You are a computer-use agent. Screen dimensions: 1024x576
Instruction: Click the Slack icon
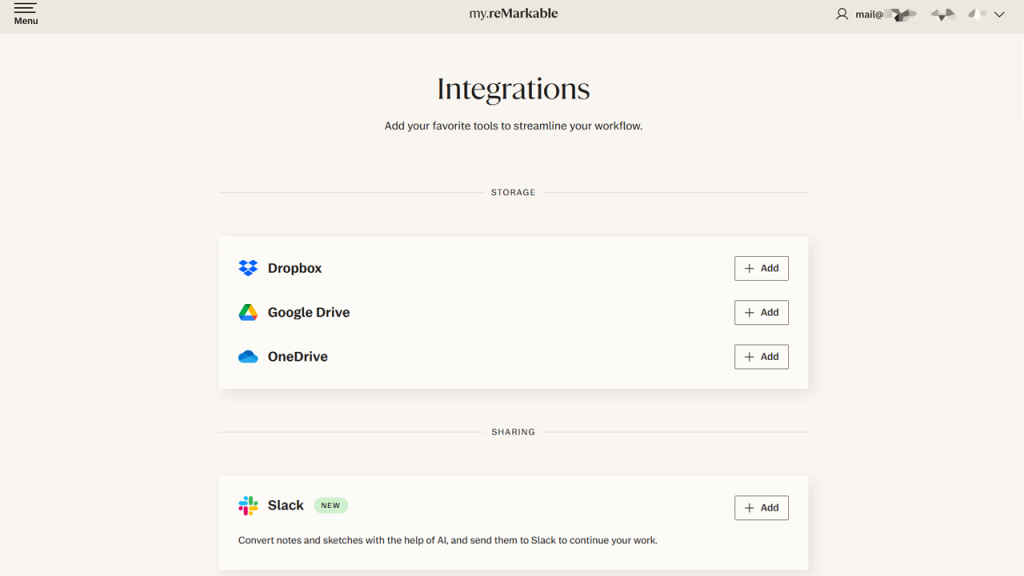point(247,505)
